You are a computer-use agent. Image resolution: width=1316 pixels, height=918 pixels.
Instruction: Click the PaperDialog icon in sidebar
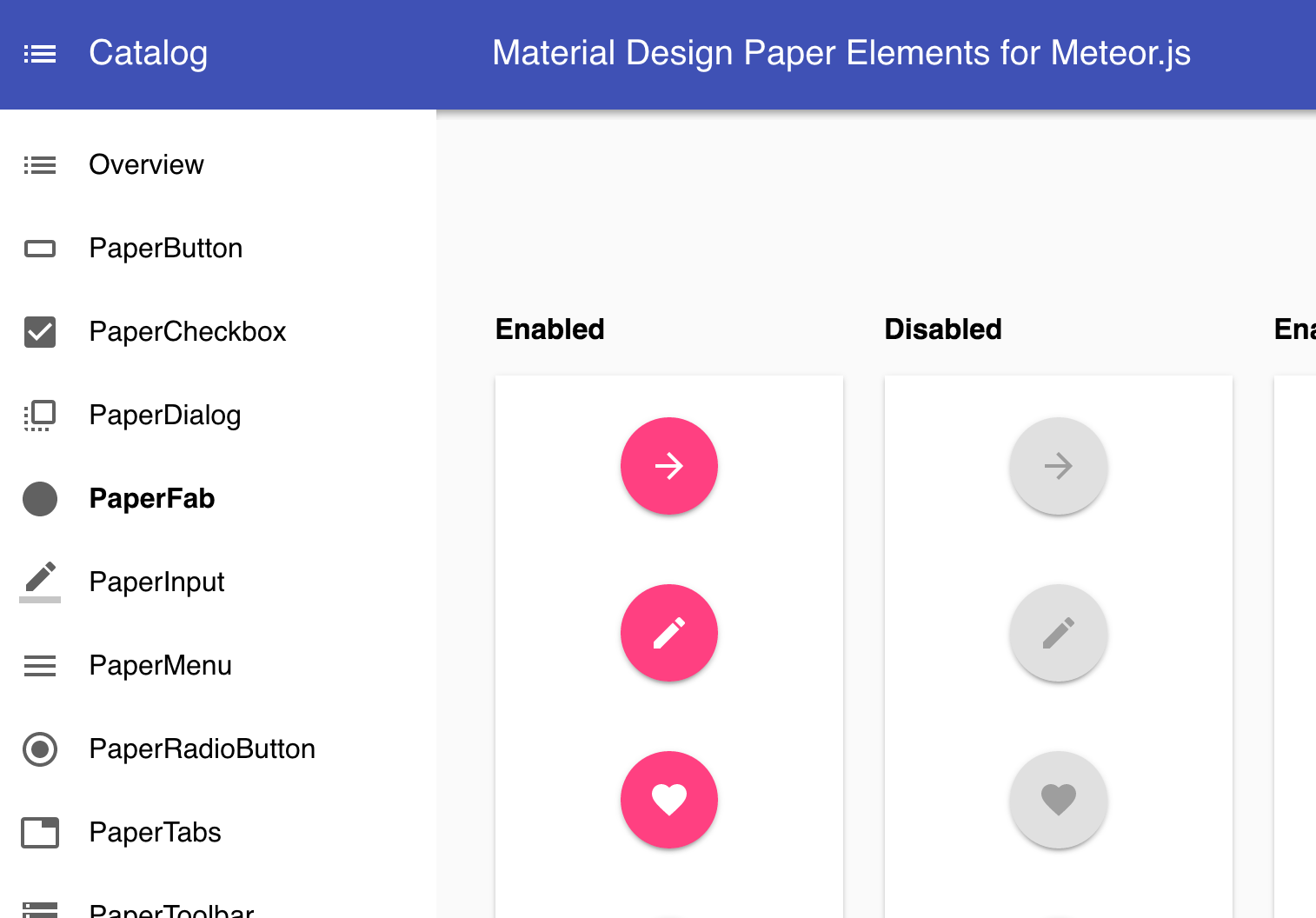pyautogui.click(x=40, y=416)
